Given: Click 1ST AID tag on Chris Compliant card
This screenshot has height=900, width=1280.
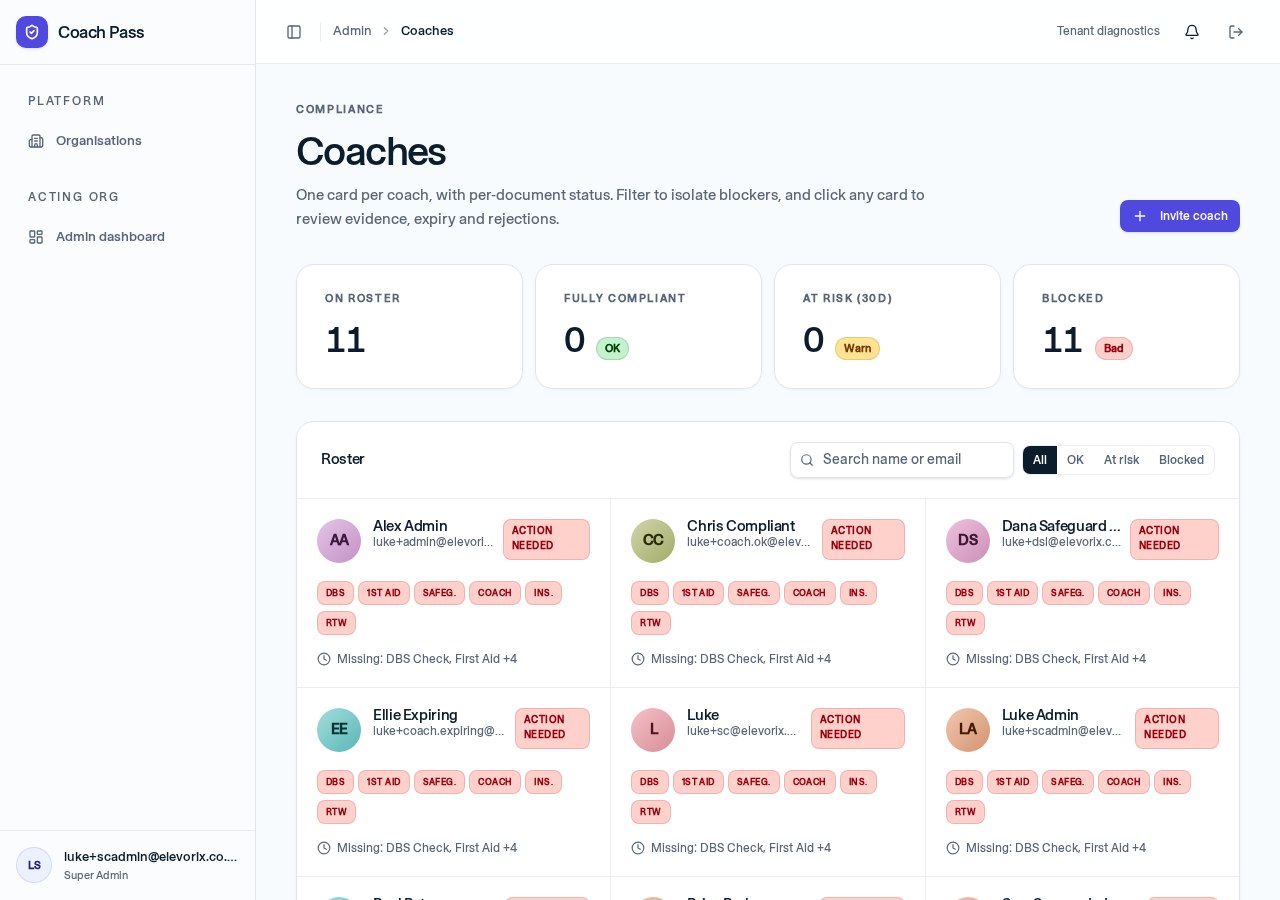Looking at the screenshot, I should [x=698, y=593].
